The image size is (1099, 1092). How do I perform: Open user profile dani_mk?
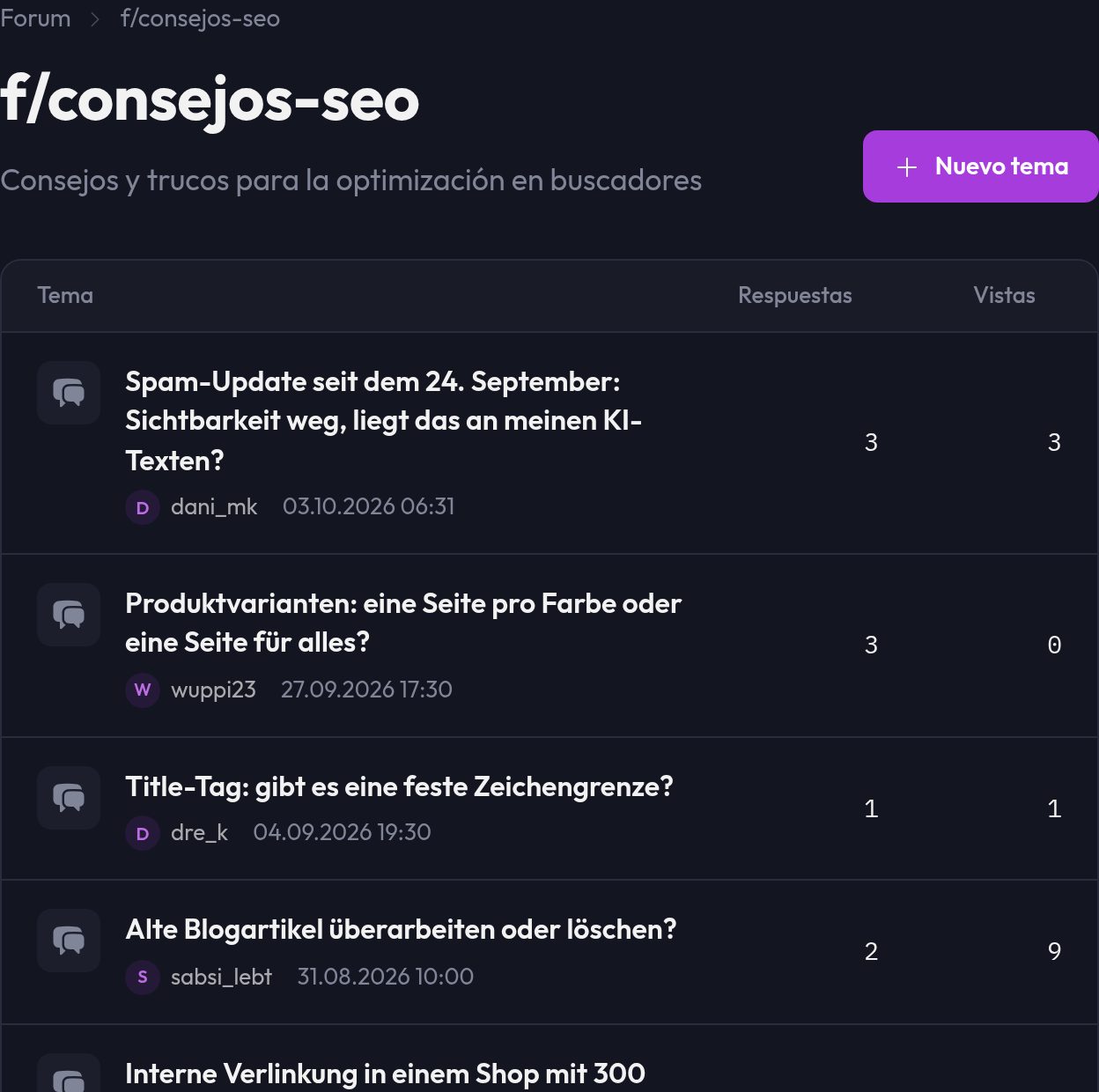point(214,506)
